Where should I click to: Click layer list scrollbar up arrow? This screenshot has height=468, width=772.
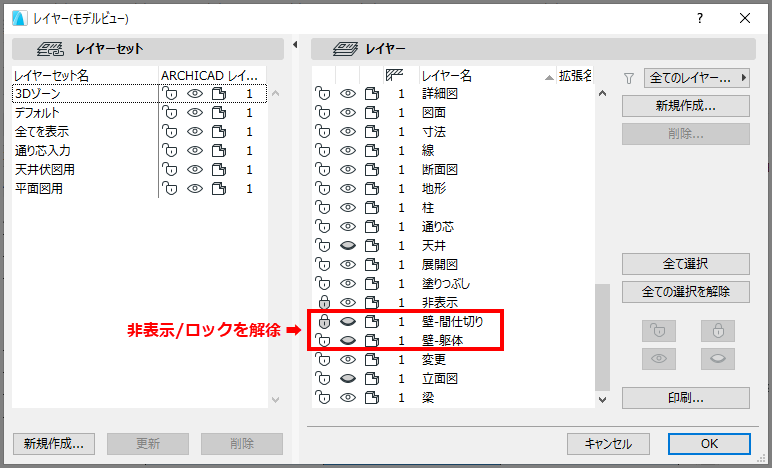click(x=602, y=94)
